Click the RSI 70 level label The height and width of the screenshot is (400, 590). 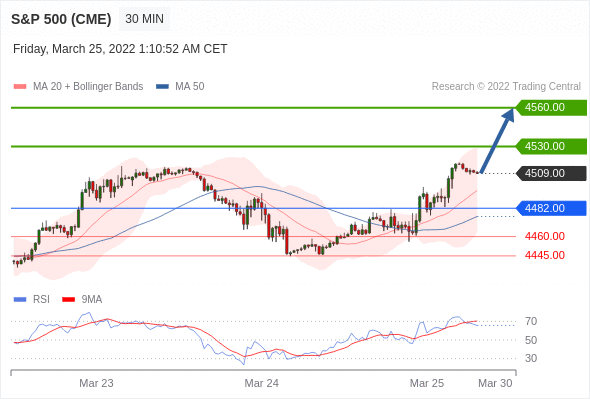(531, 321)
